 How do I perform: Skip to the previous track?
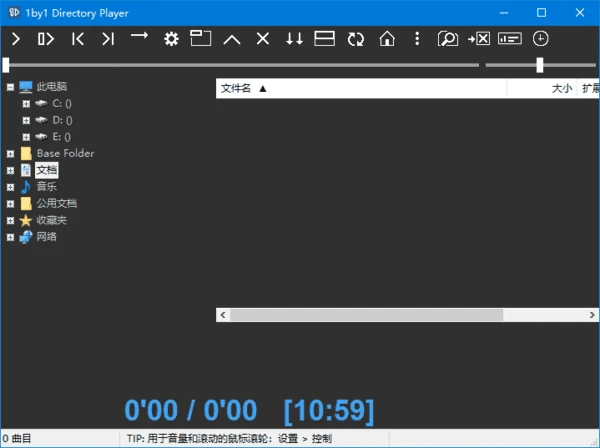tap(77, 39)
